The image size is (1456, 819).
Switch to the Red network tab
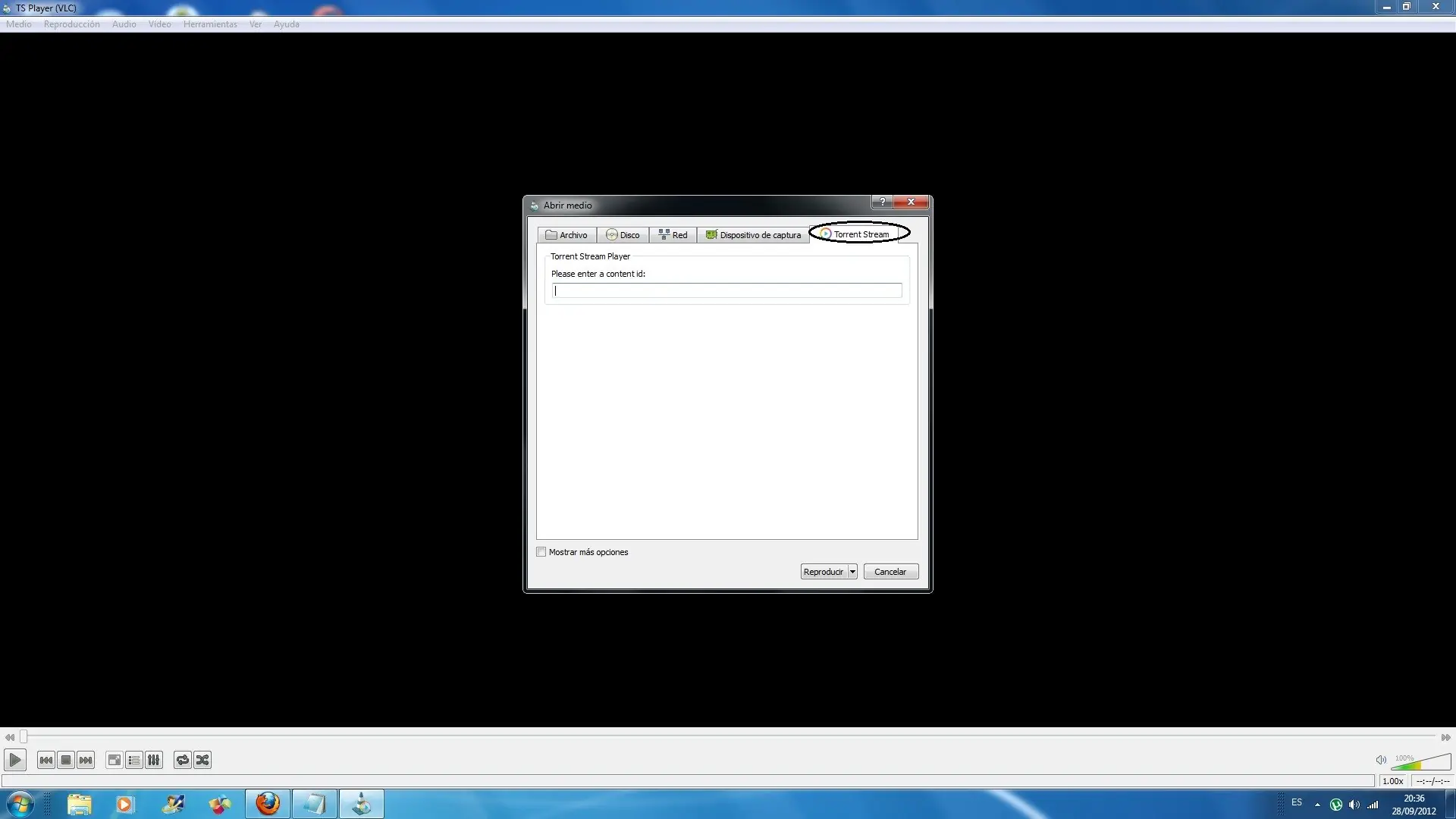tap(673, 235)
